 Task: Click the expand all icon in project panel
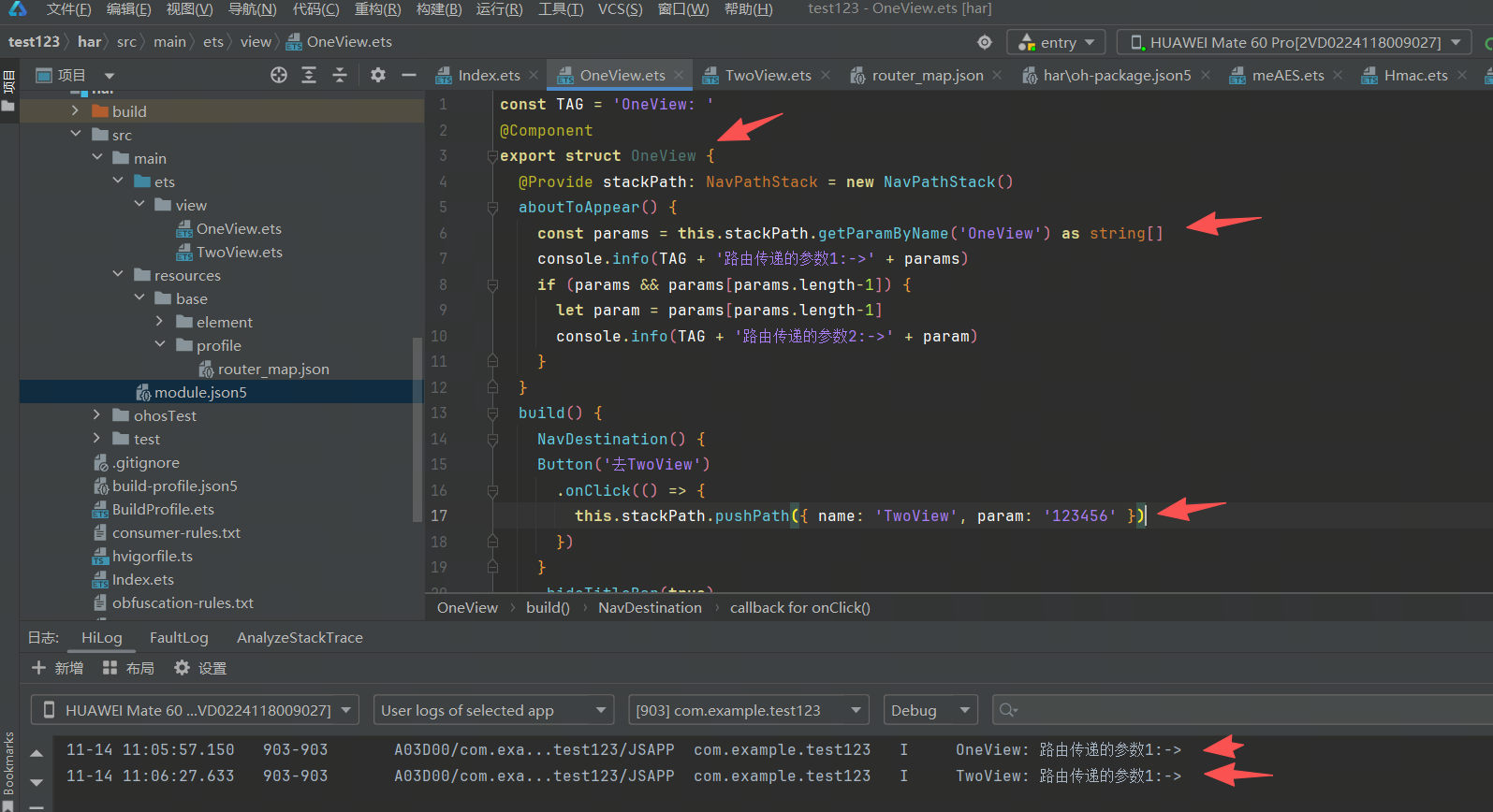pos(309,75)
